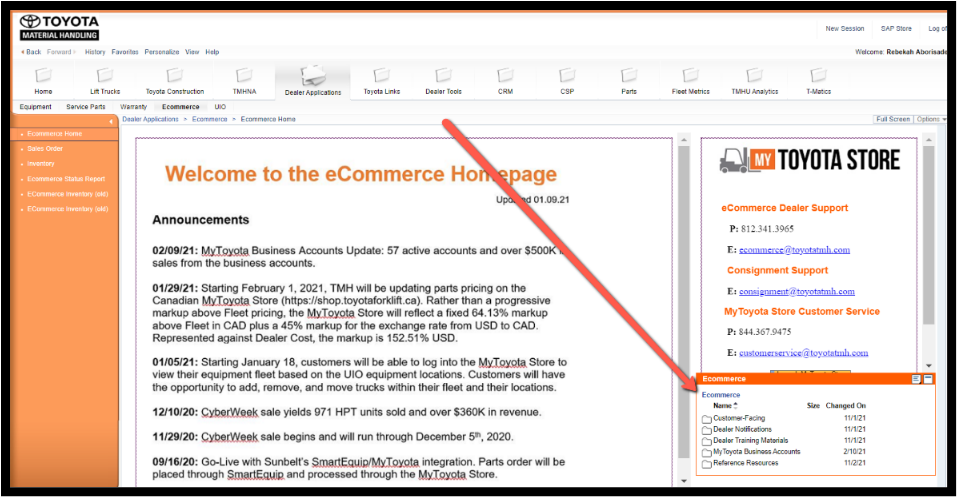Open the History menu

coord(95,52)
